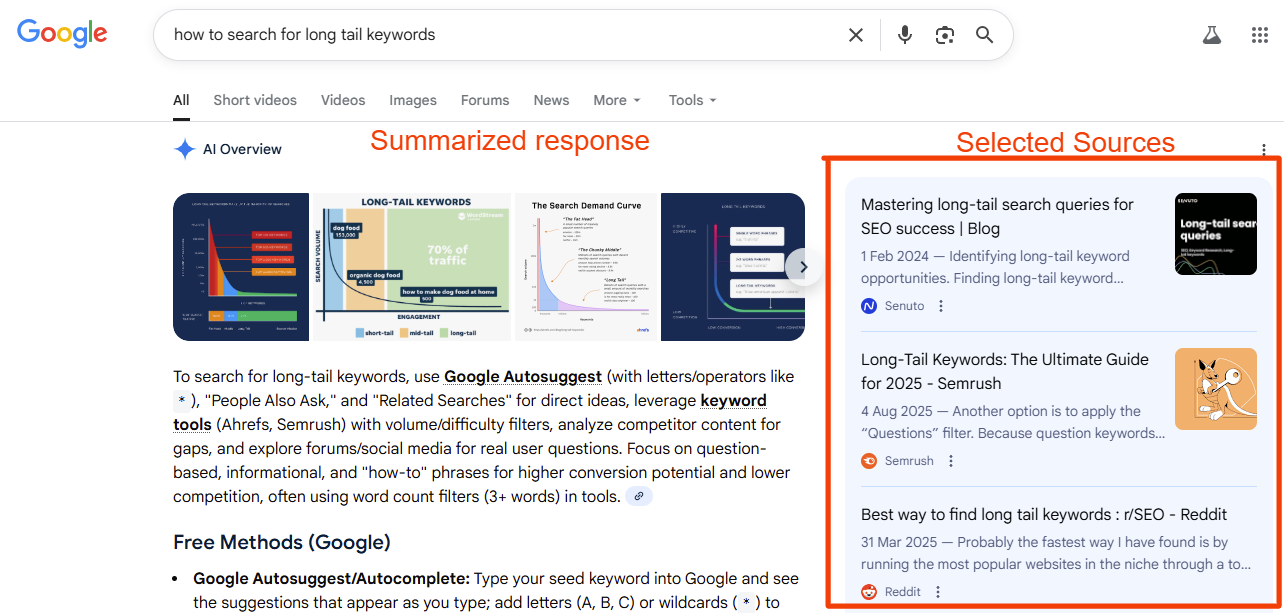Open the r/SEO Reddit result
Image resolution: width=1284 pixels, height=613 pixels.
[1043, 514]
